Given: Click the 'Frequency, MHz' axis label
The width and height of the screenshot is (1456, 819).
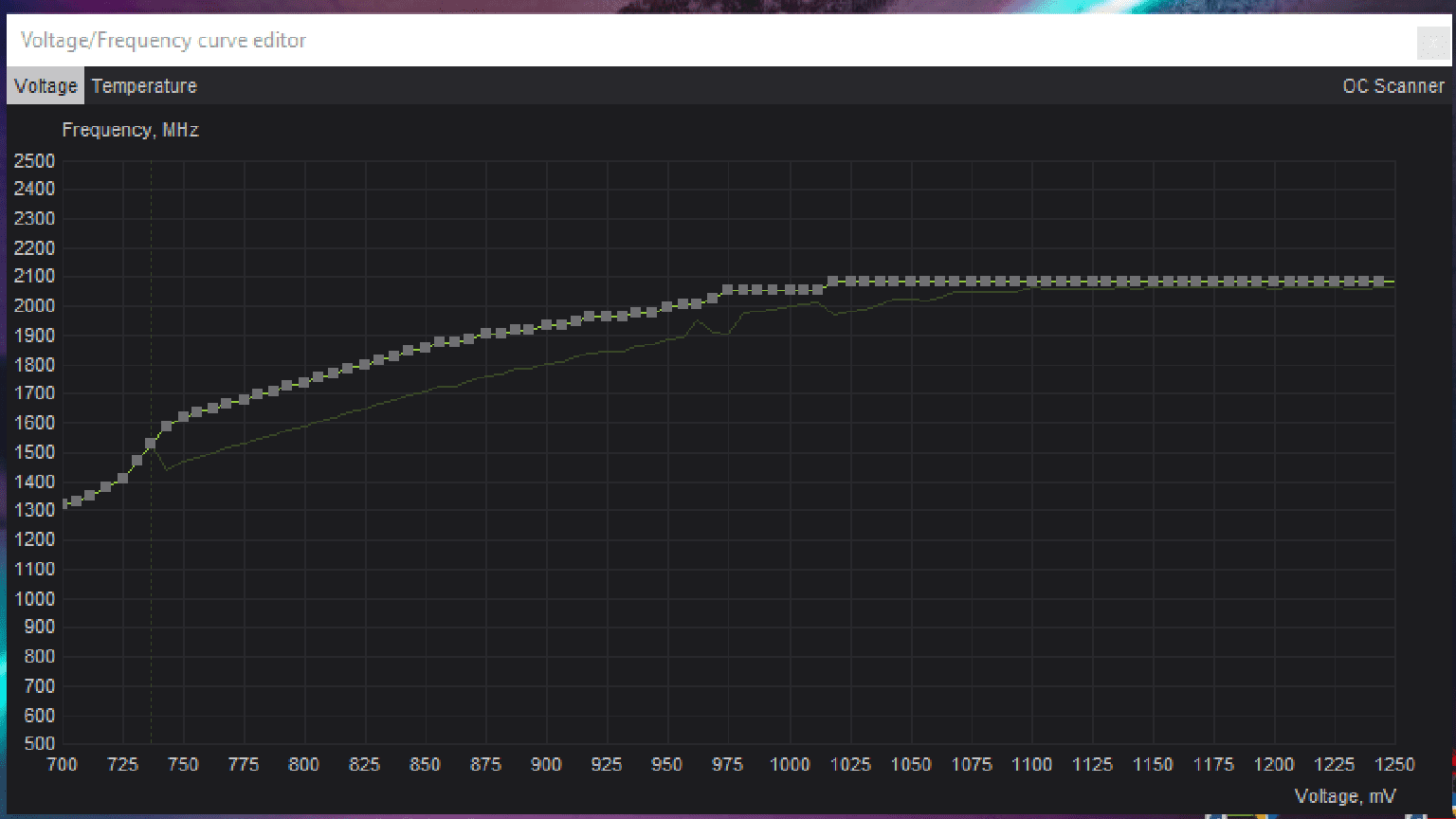Looking at the screenshot, I should (x=130, y=130).
